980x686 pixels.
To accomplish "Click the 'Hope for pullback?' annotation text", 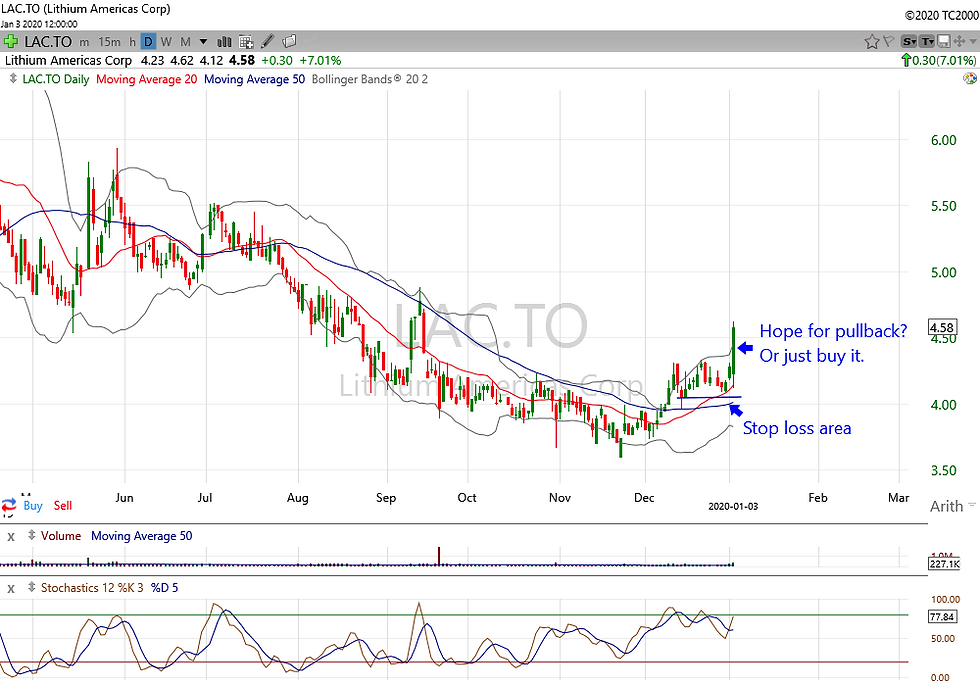I will 833,331.
